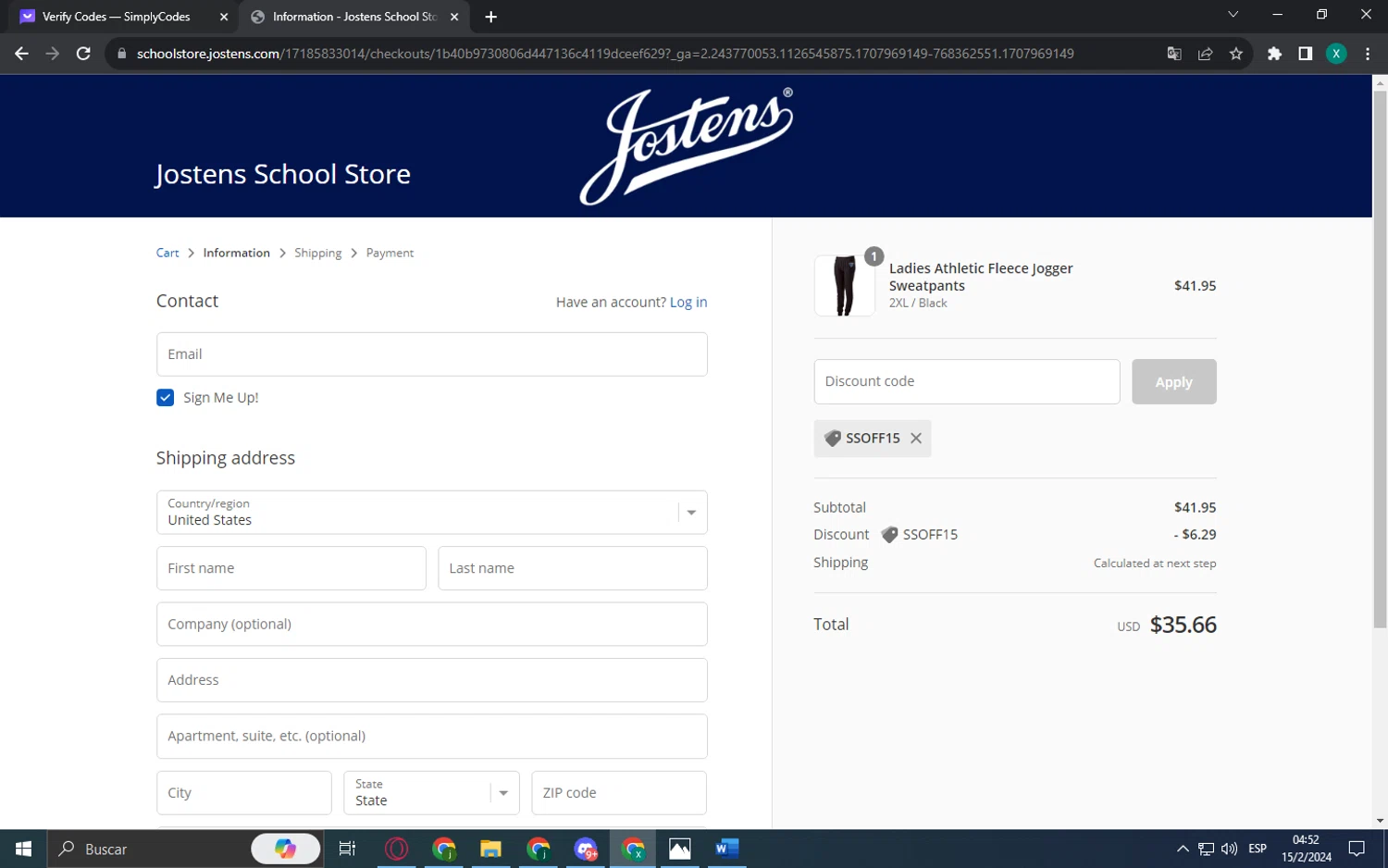Go back using the browser back arrow

(x=21, y=54)
